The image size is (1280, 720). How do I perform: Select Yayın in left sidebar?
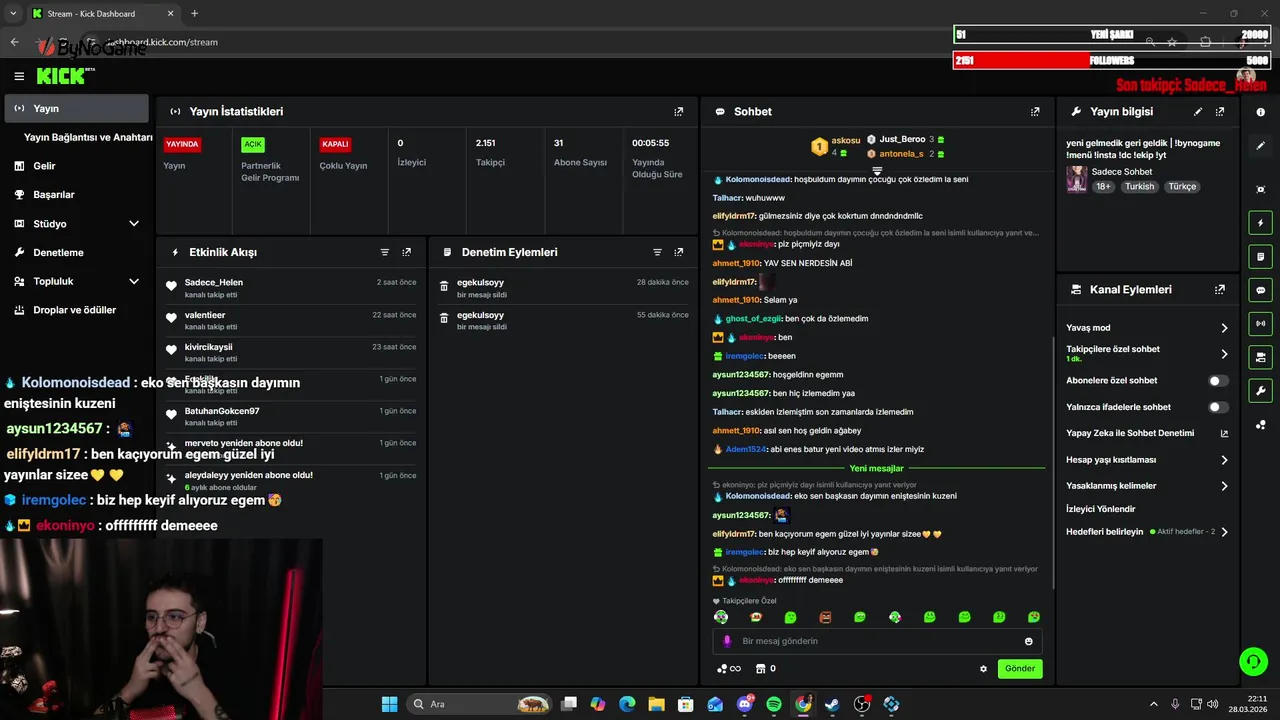76,108
